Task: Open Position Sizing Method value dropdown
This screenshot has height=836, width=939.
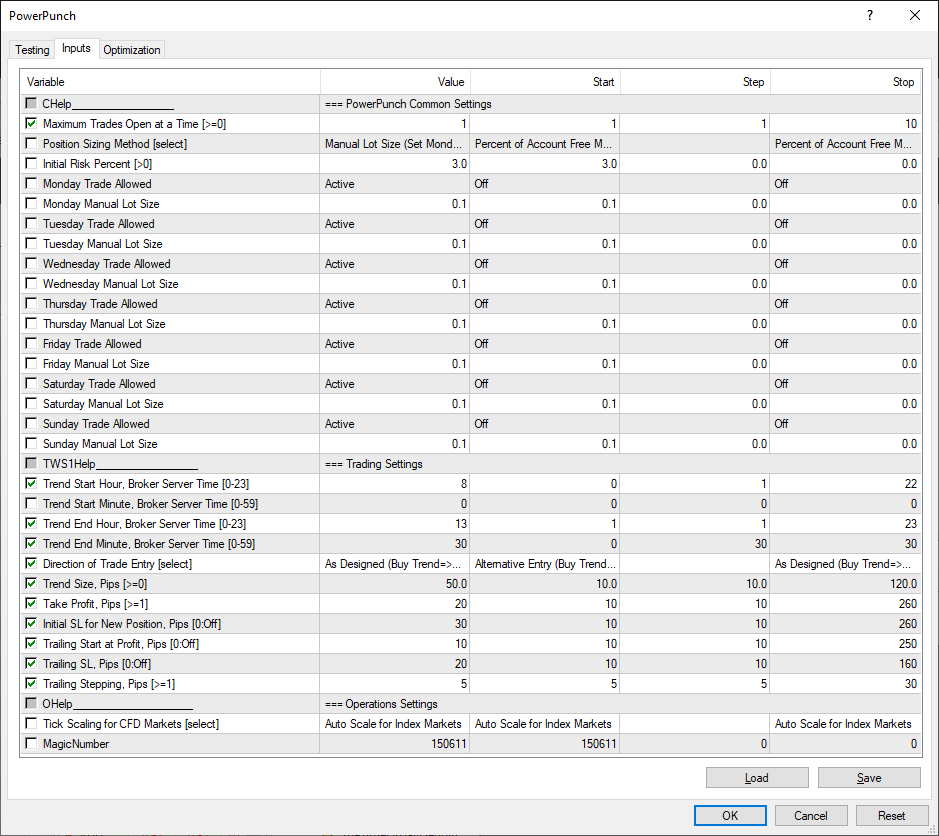Action: pyautogui.click(x=395, y=144)
